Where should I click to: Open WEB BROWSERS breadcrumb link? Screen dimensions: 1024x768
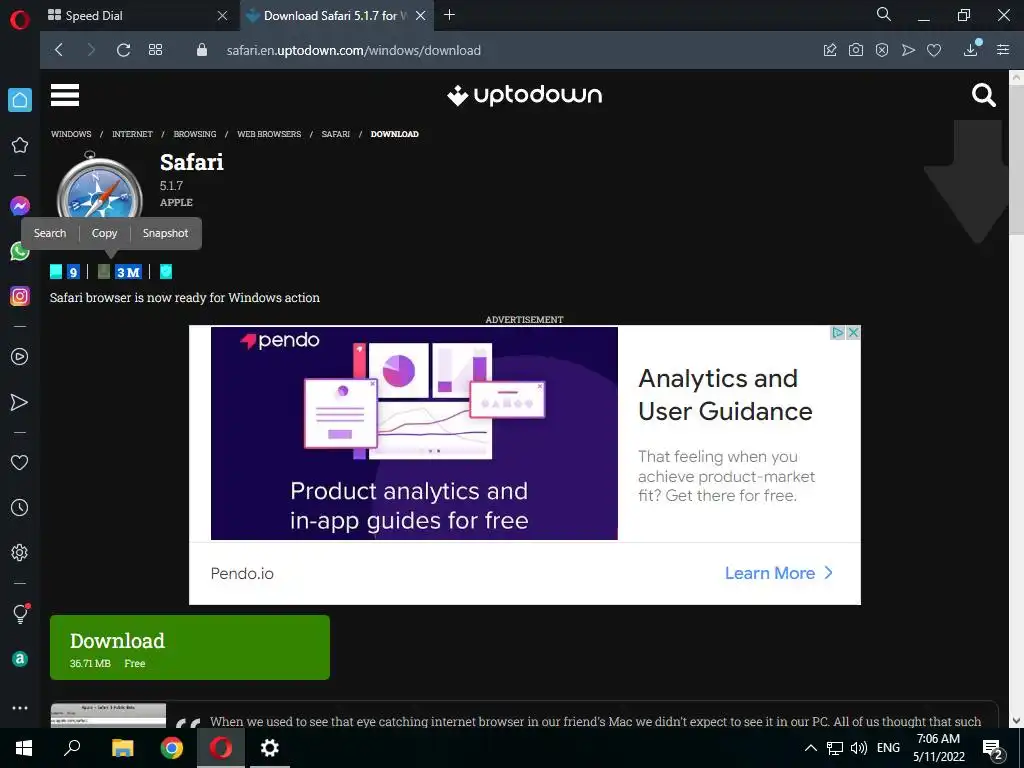pos(269,134)
